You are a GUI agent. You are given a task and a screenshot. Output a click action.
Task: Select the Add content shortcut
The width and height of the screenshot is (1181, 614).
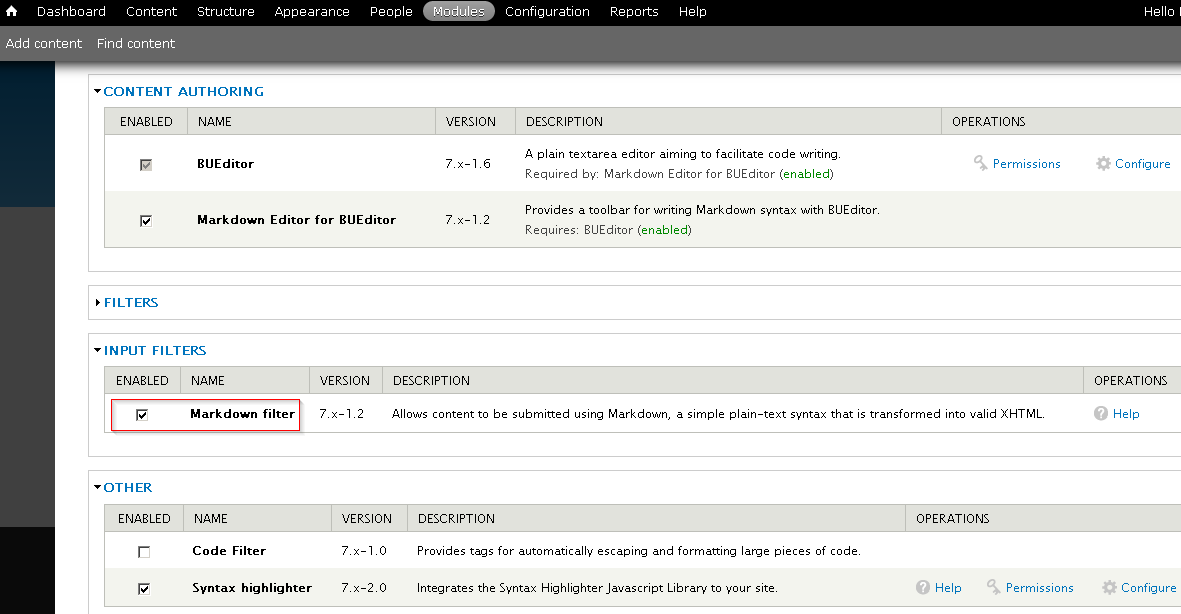[44, 43]
